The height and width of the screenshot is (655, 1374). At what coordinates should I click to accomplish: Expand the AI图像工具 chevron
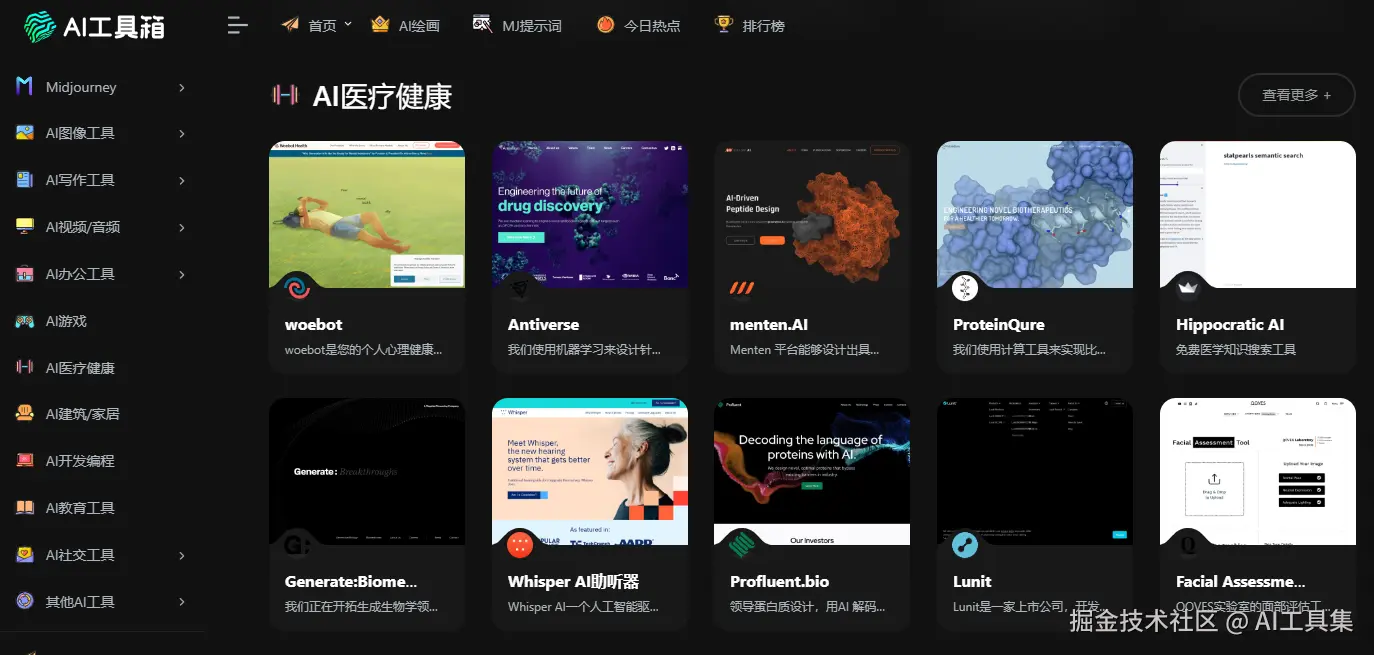[182, 134]
